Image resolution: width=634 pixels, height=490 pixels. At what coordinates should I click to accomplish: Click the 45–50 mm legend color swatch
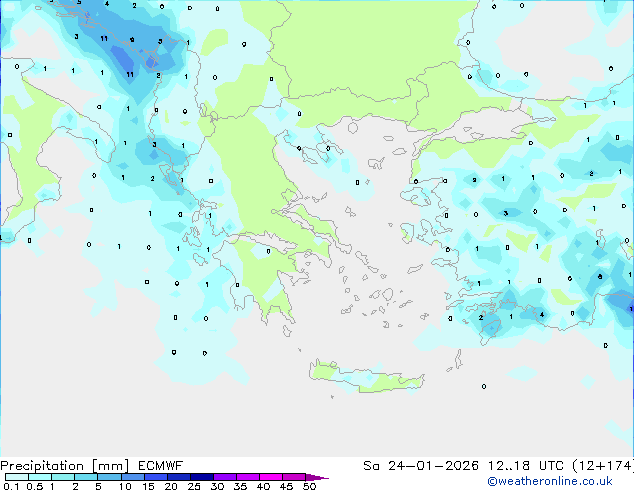tap(294, 477)
